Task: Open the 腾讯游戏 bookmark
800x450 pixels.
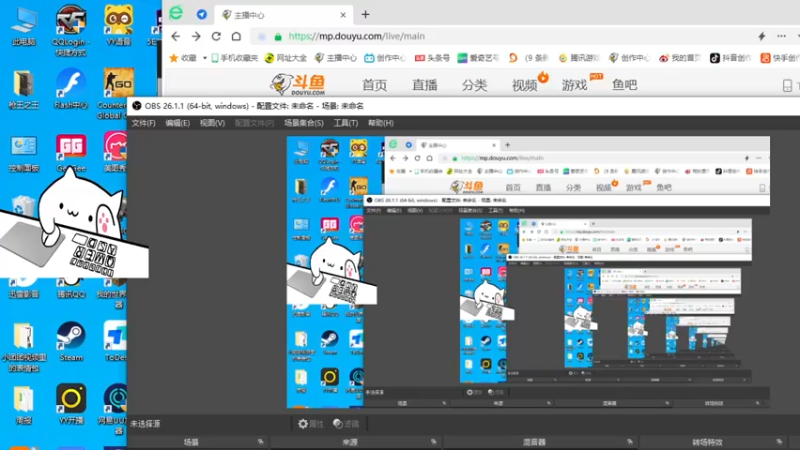Action: click(579, 58)
